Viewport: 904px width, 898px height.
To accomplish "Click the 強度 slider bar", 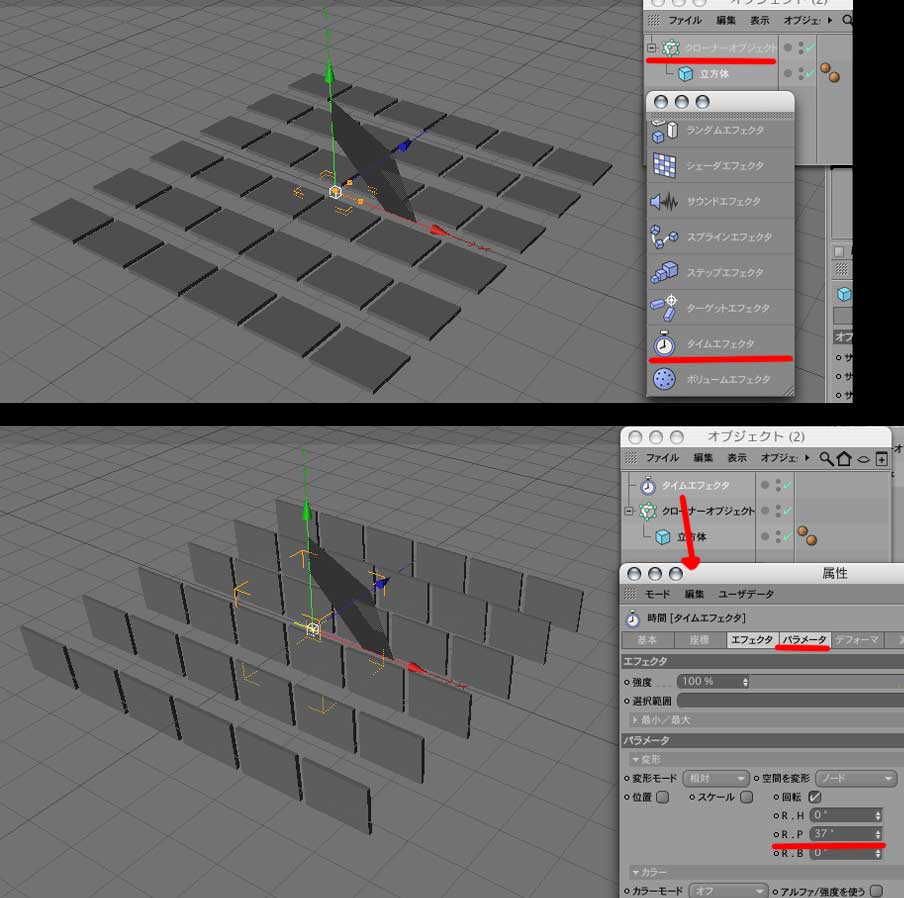I will coord(826,682).
